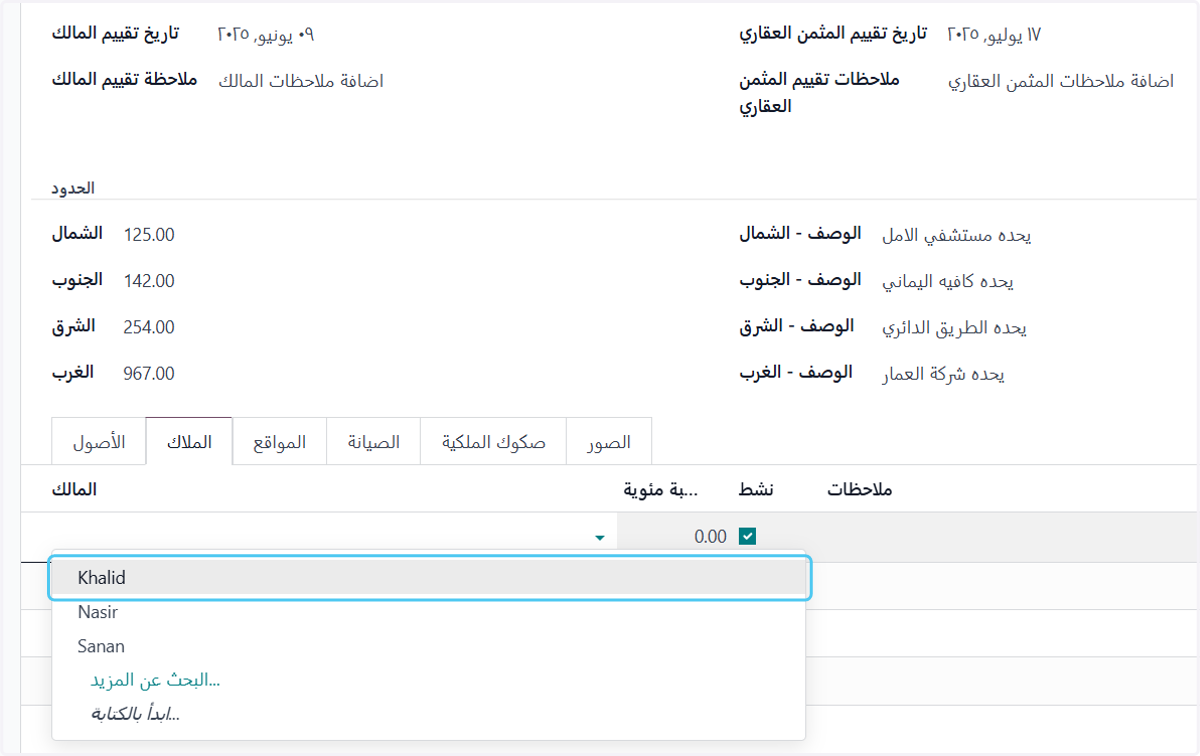
Task: Edit الشرق value 254.00
Action: (x=149, y=327)
